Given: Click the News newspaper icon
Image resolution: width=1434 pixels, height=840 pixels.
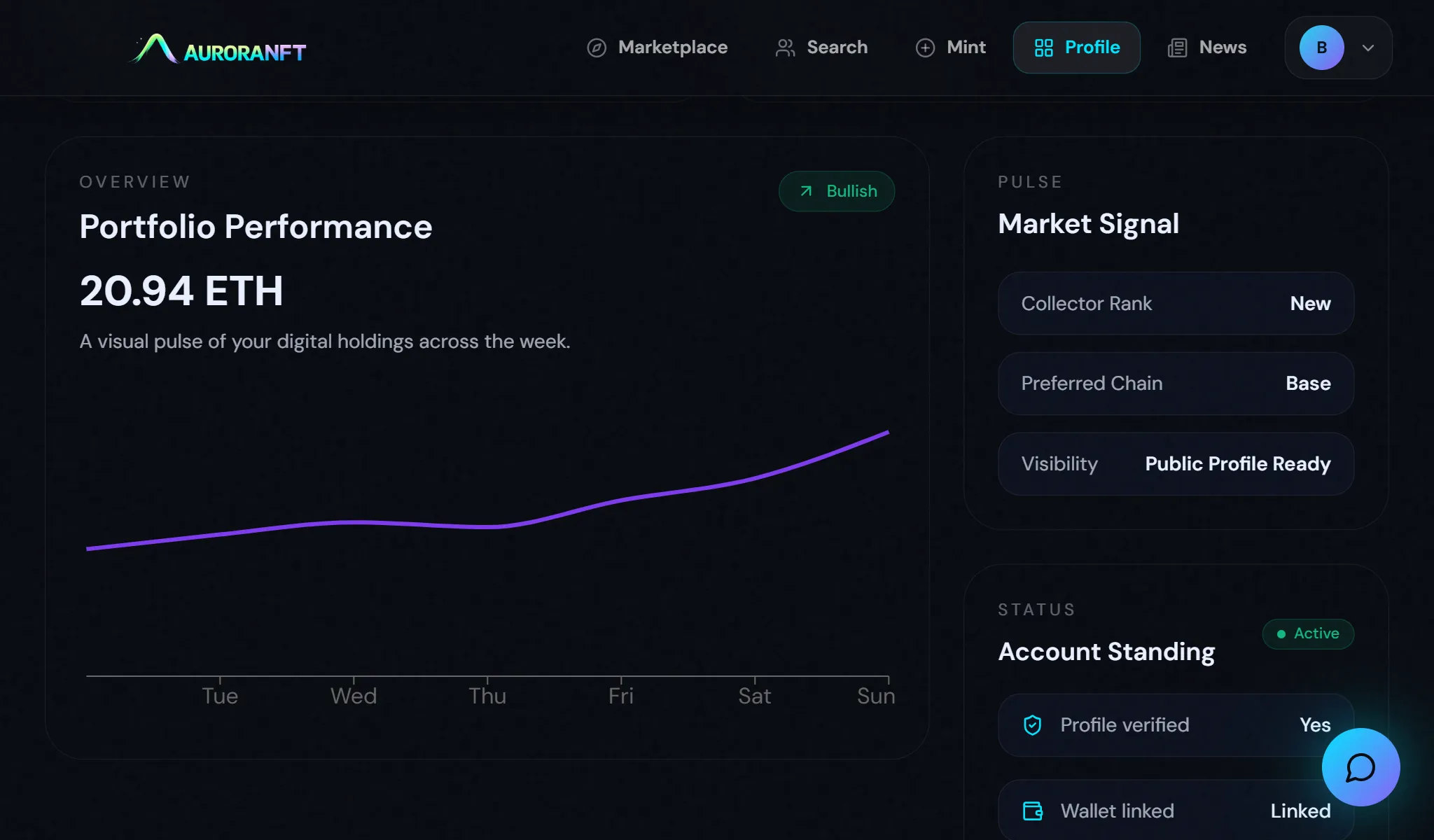Looking at the screenshot, I should [x=1178, y=48].
